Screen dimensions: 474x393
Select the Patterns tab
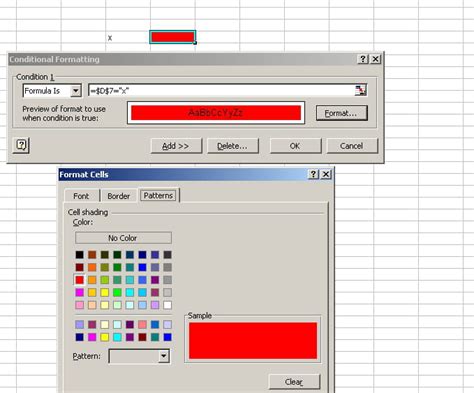click(158, 195)
